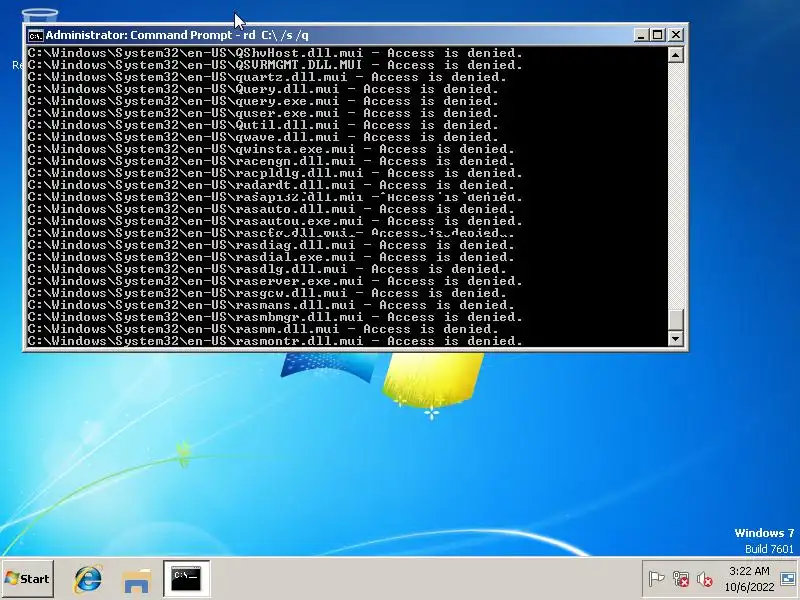The image size is (800, 600).
Task: Click the muted volume tray icon
Action: [x=705, y=579]
